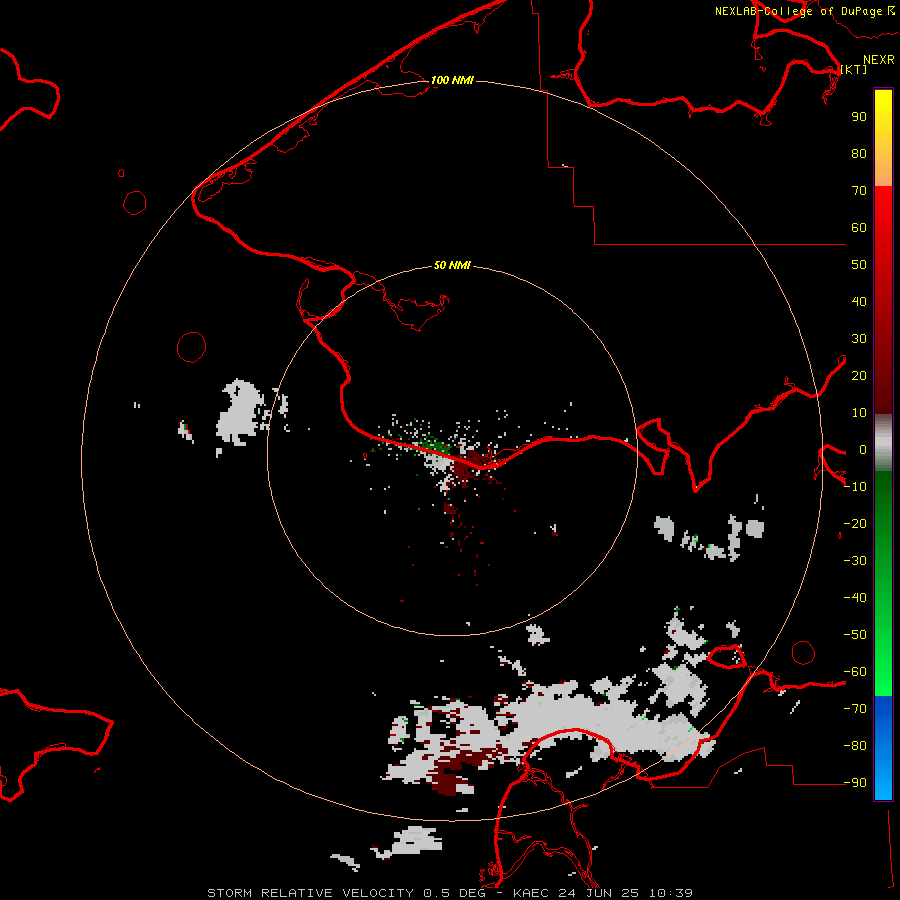
Task: Click the 30 value on the velocity scale
Action: pos(859,339)
